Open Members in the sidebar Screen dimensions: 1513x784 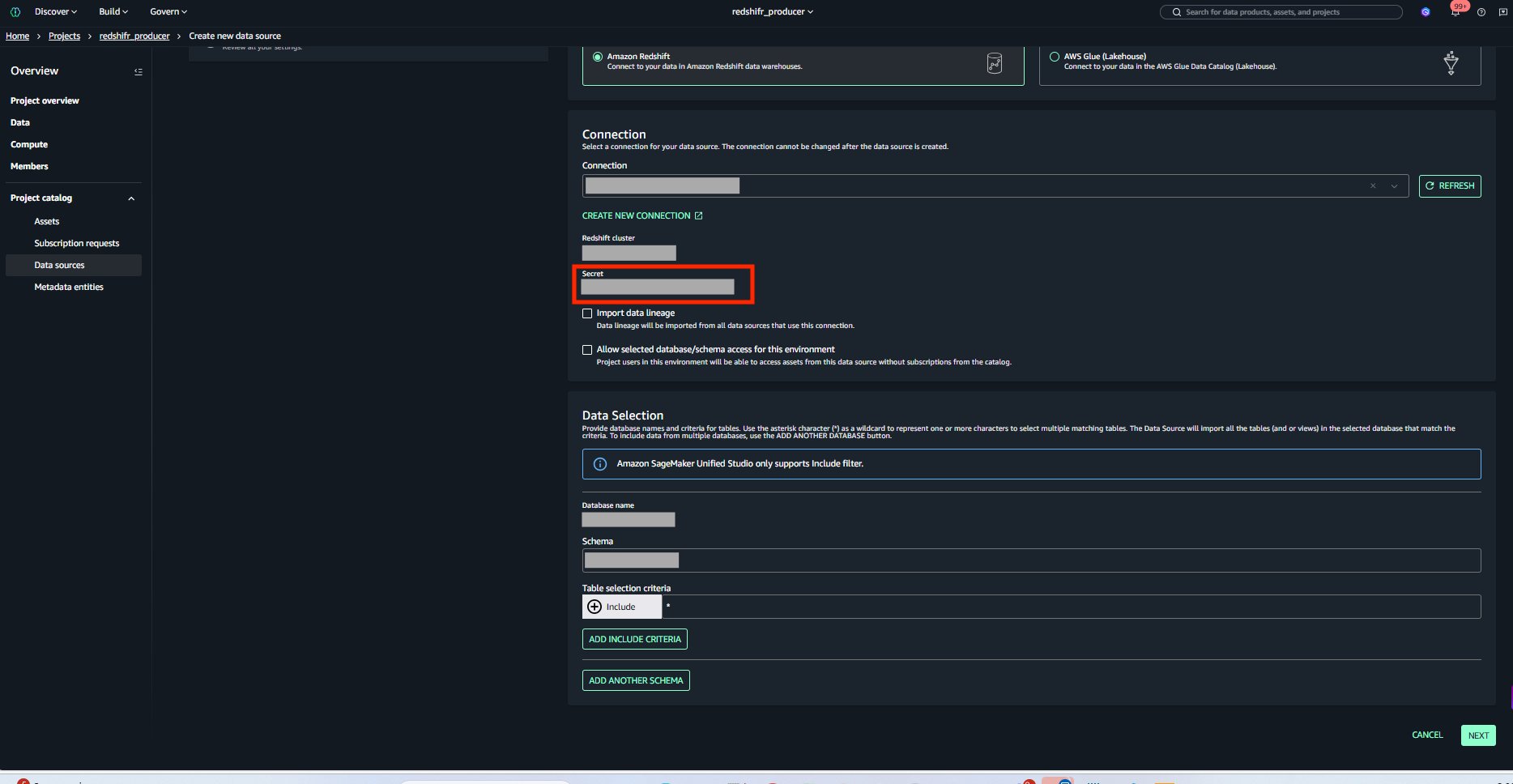point(29,167)
